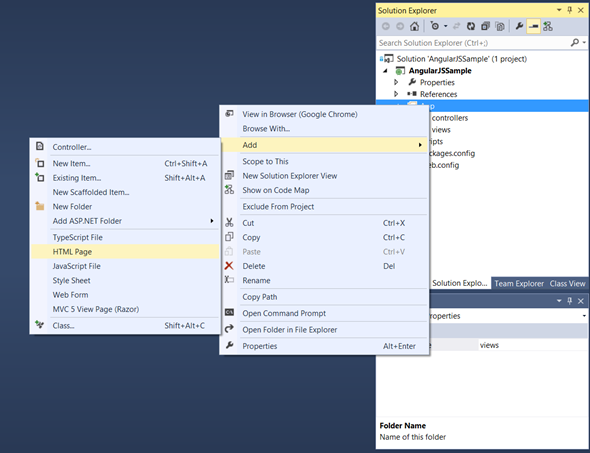Toggle auto-hide pin for Solution Explorer
The height and width of the screenshot is (453, 590).
point(570,10)
